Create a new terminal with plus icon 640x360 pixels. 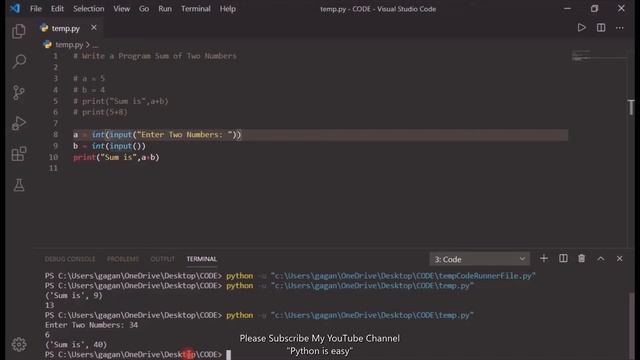544,259
